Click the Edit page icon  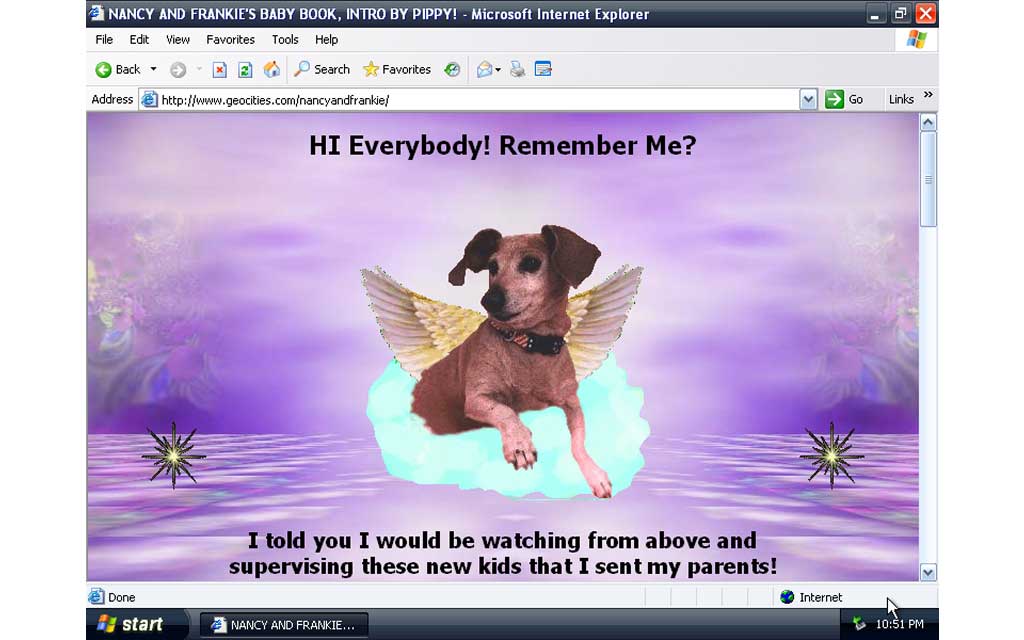point(543,70)
